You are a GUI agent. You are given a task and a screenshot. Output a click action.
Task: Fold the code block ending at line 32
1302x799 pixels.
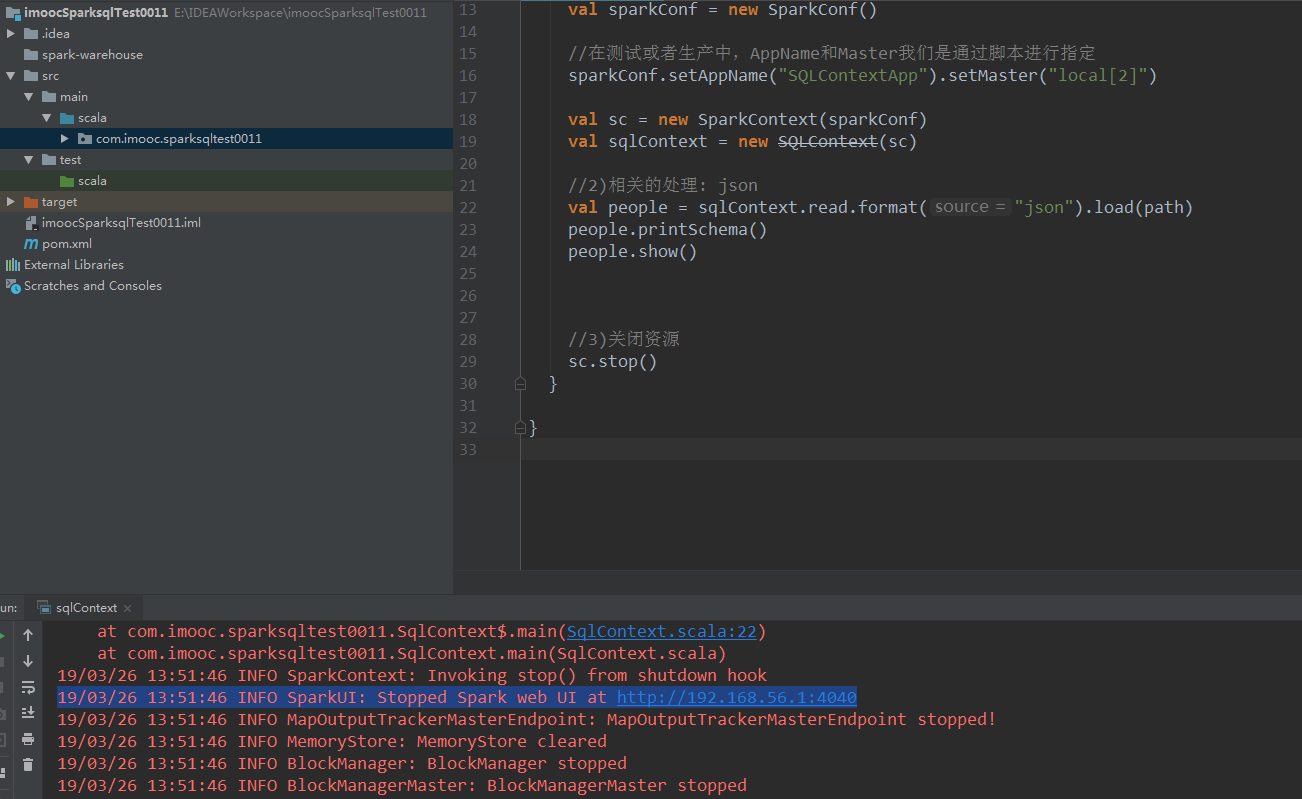click(x=520, y=427)
